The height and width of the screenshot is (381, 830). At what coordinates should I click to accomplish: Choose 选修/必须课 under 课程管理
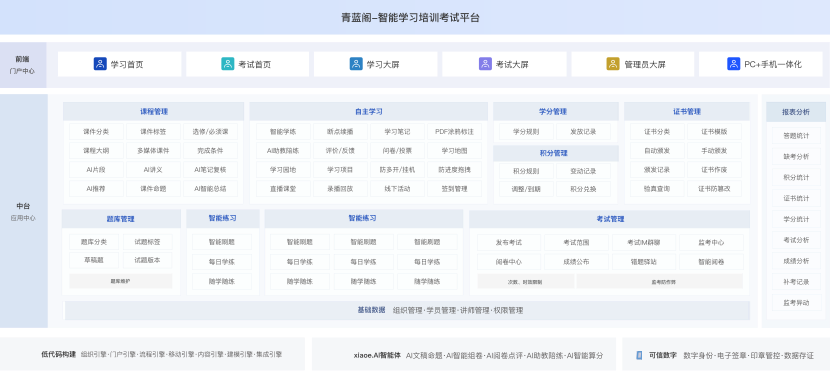pos(210,131)
